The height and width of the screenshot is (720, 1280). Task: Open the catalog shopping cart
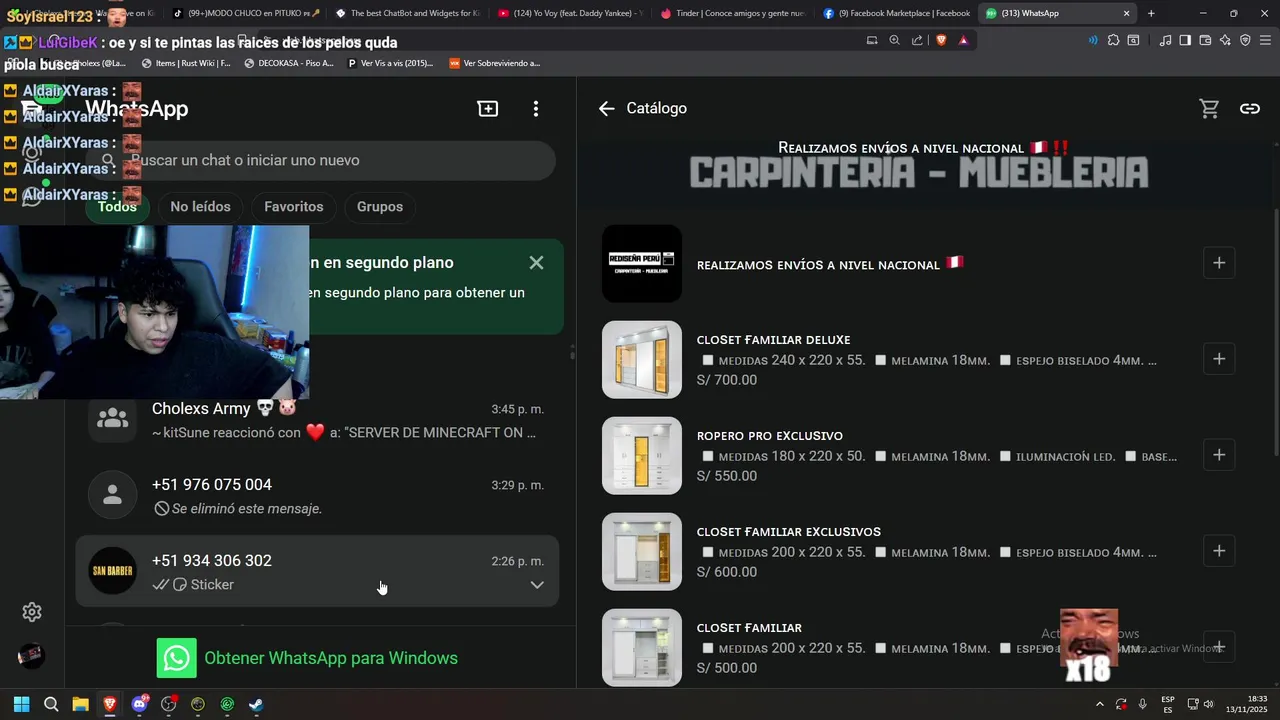click(x=1209, y=108)
